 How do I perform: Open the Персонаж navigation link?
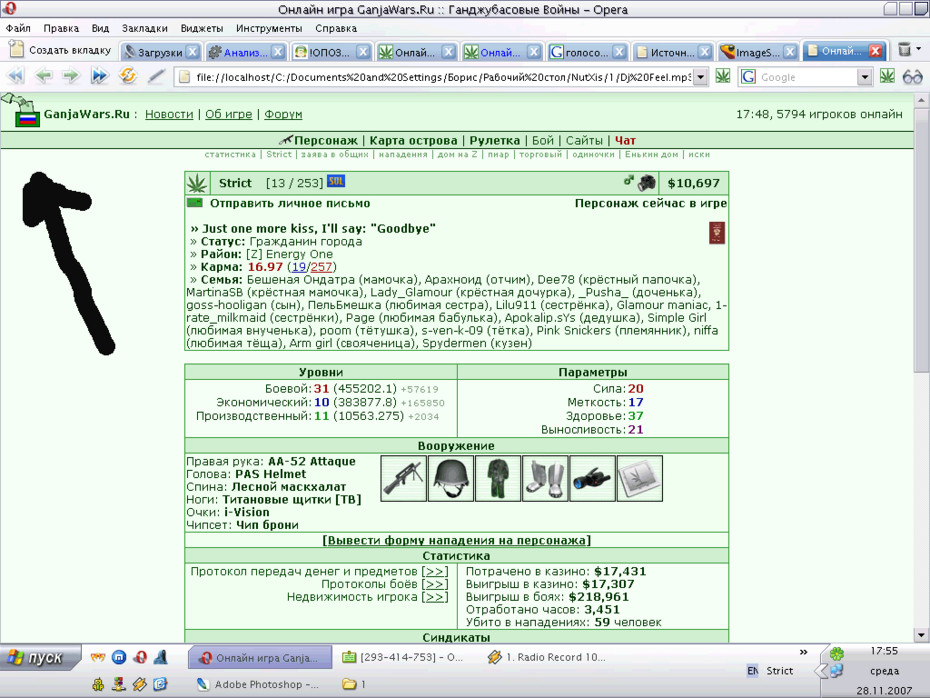tap(326, 141)
